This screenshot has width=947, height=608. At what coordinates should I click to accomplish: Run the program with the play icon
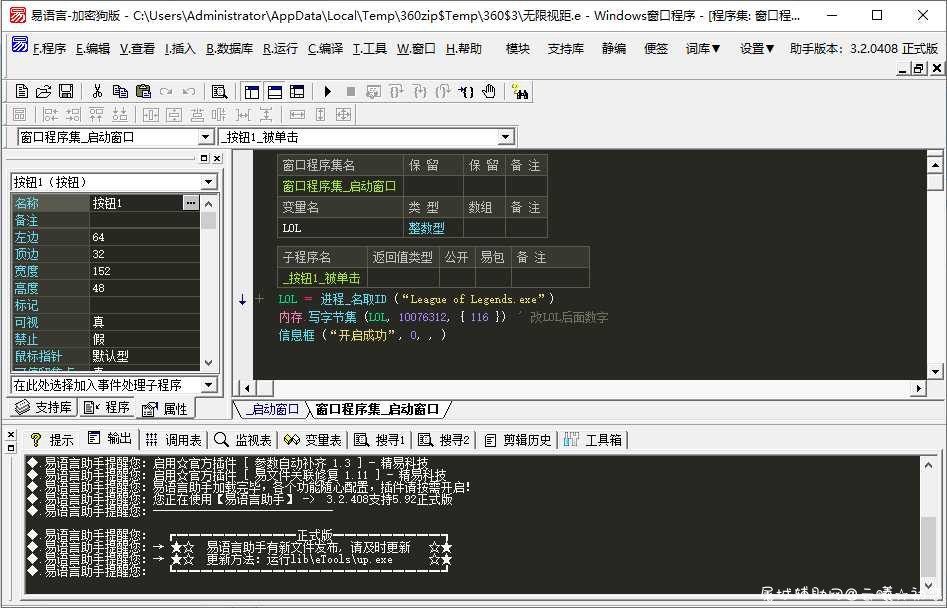coord(327,92)
